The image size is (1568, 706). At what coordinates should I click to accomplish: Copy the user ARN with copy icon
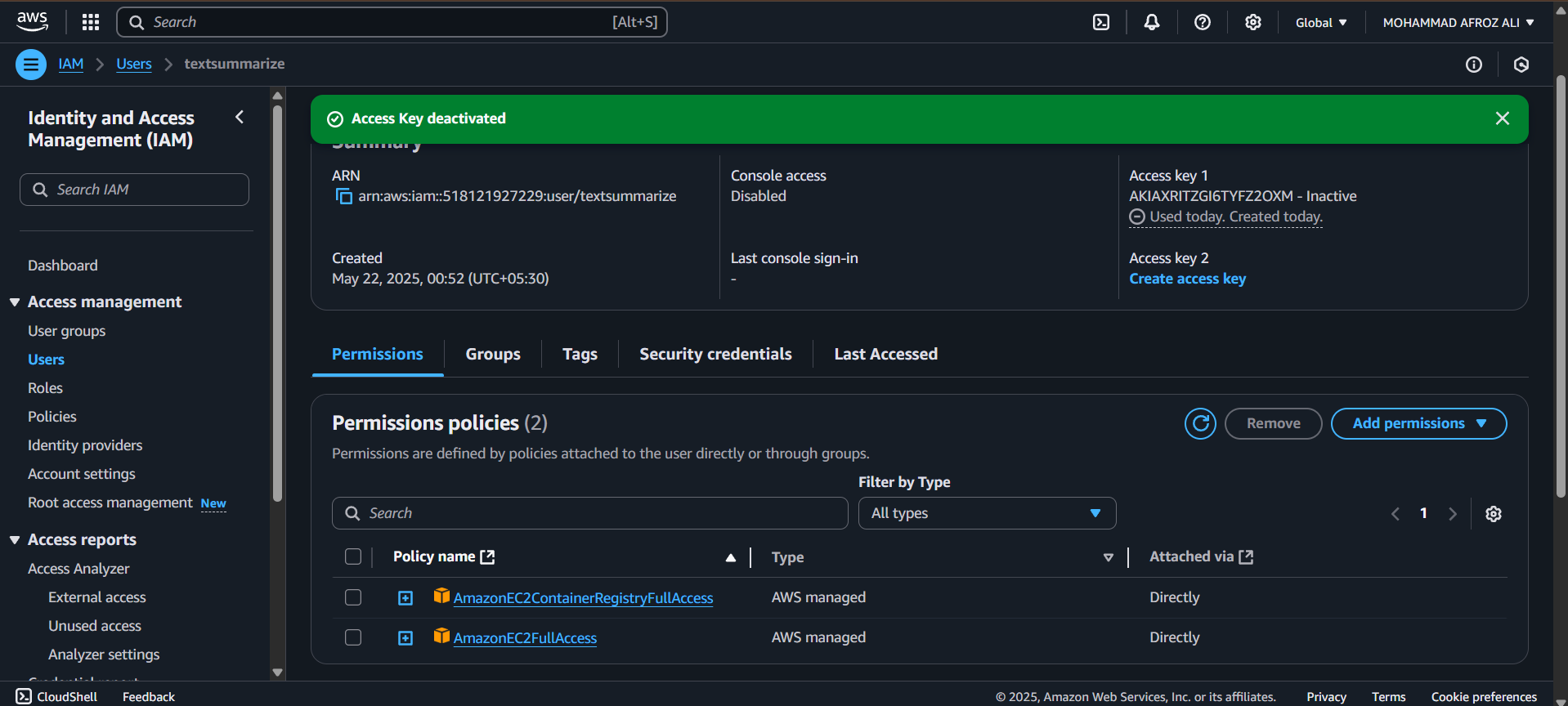pos(344,196)
